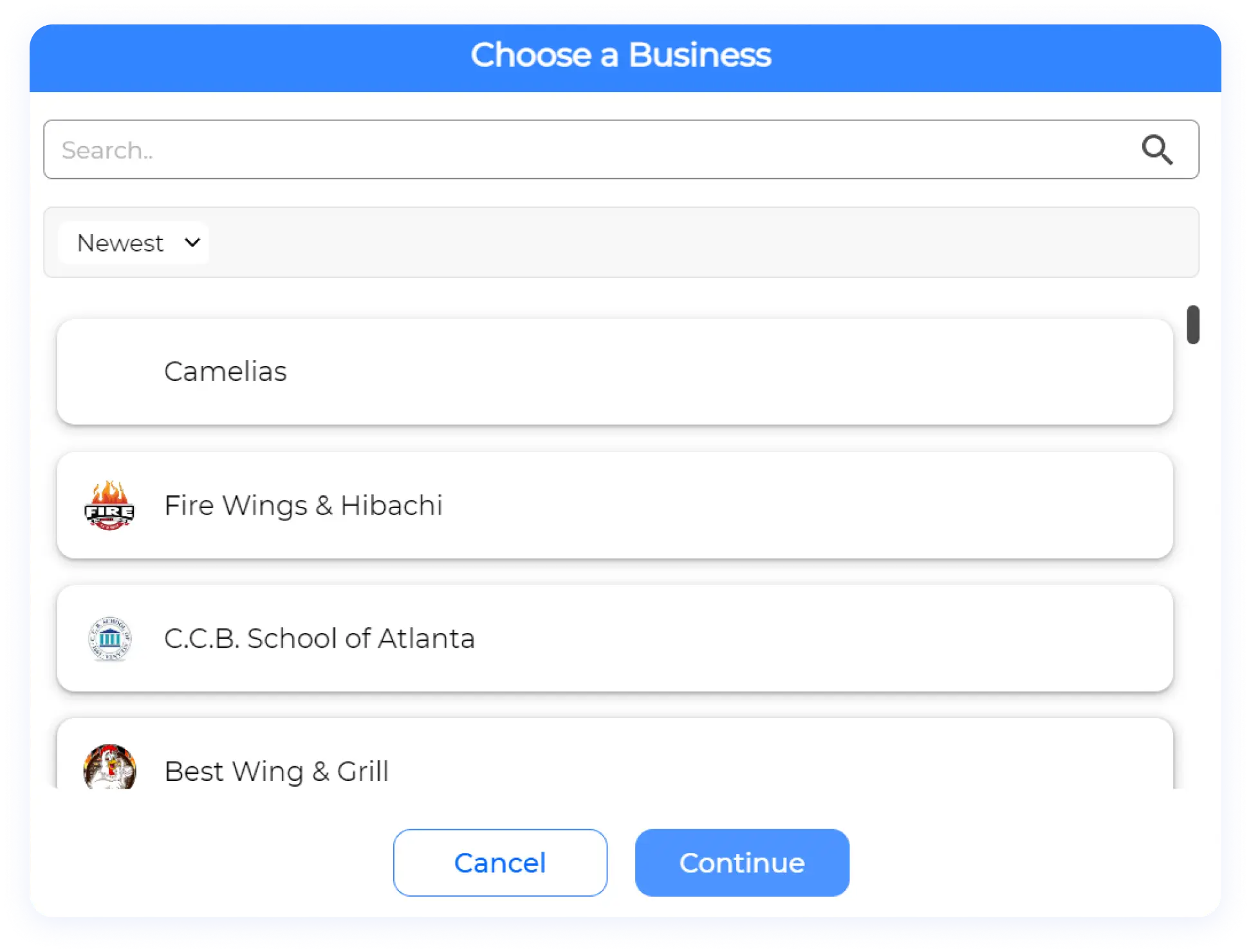Click the Fire Wings & Hibachi flame logo
This screenshot has width=1251, height=952.
pyautogui.click(x=109, y=506)
